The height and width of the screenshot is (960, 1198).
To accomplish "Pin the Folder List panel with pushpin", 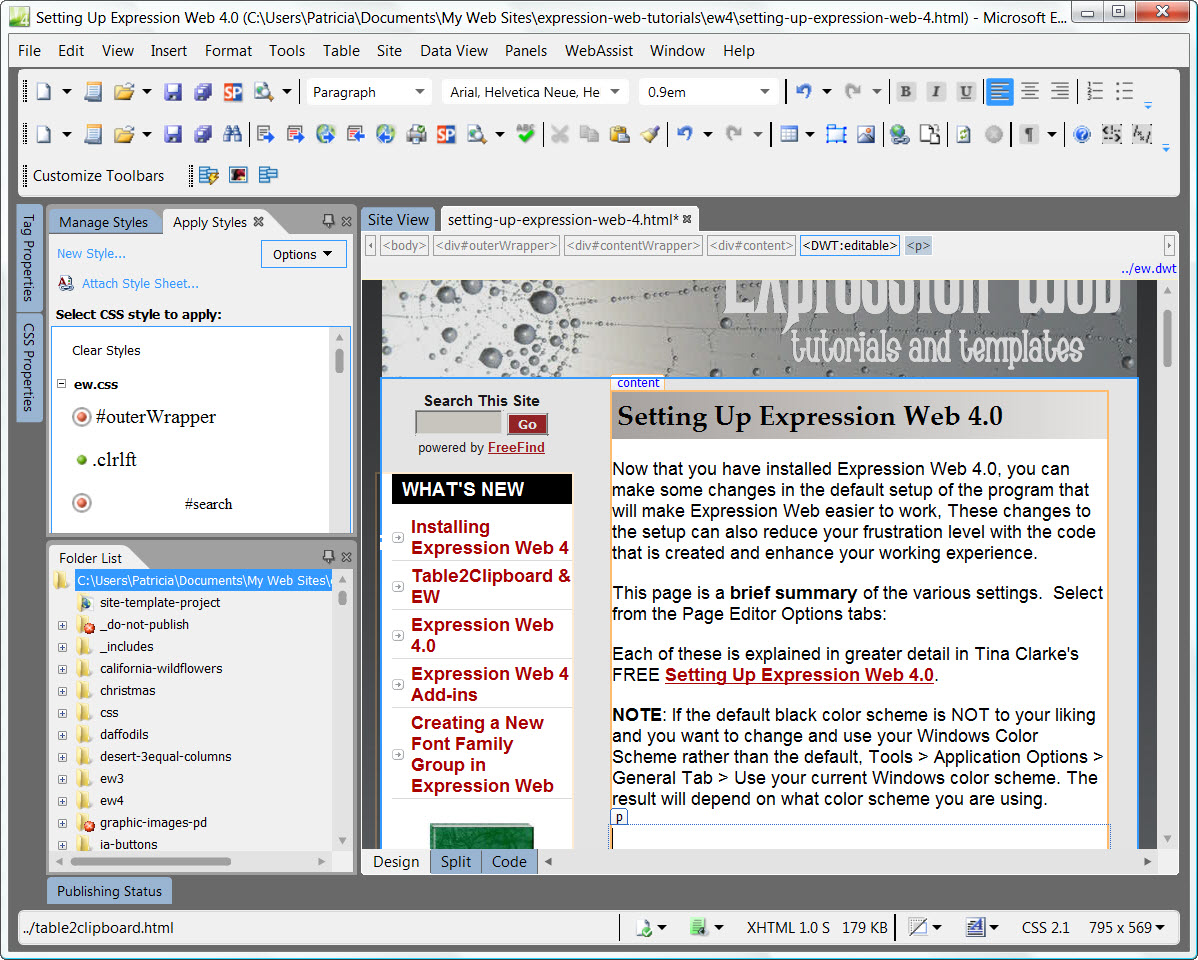I will [329, 557].
